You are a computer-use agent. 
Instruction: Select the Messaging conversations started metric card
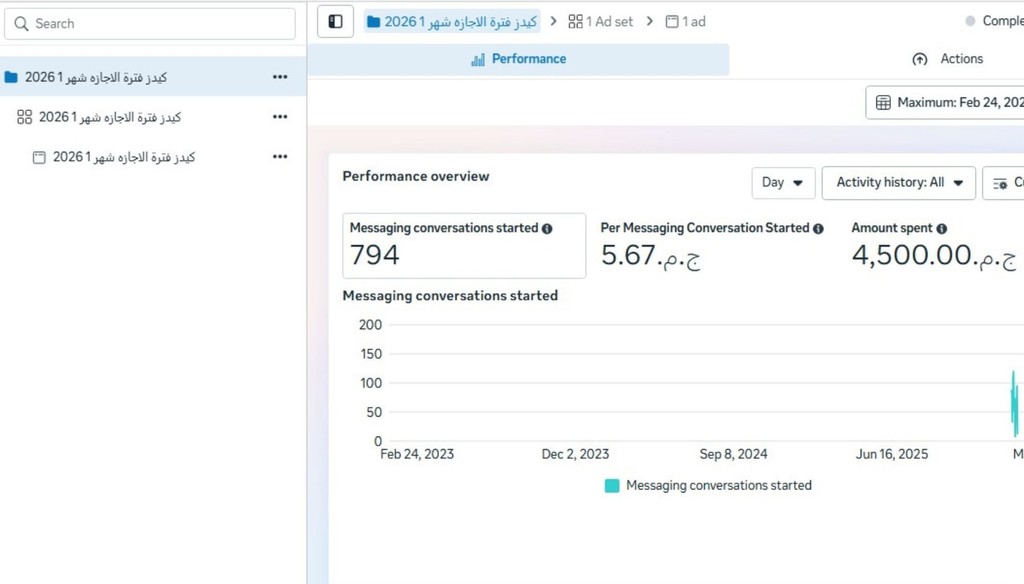click(464, 245)
